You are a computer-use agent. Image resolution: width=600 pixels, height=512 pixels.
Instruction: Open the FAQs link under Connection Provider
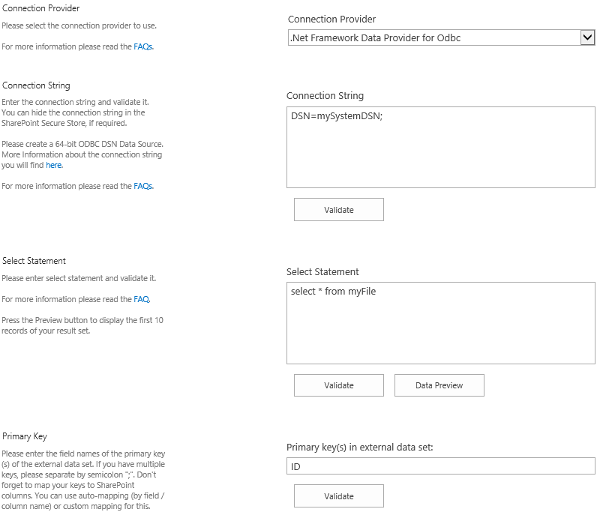tap(143, 46)
